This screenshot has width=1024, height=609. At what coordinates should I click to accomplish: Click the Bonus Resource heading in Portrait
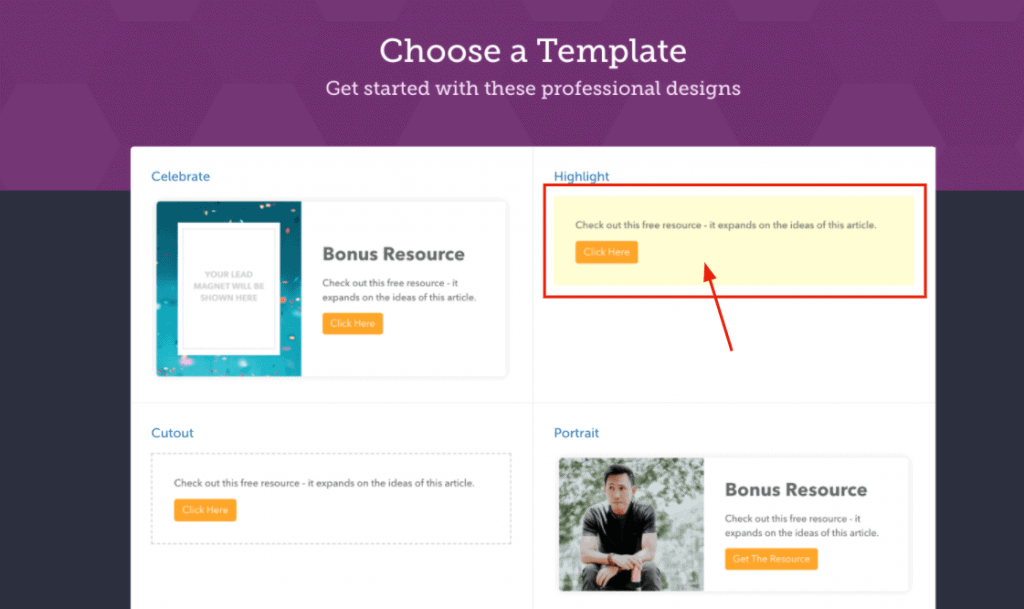coord(796,490)
